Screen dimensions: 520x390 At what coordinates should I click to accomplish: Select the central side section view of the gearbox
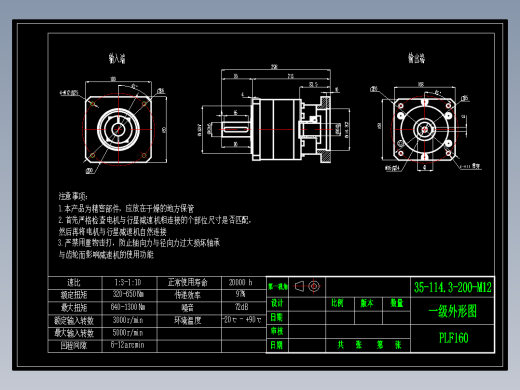(x=276, y=129)
